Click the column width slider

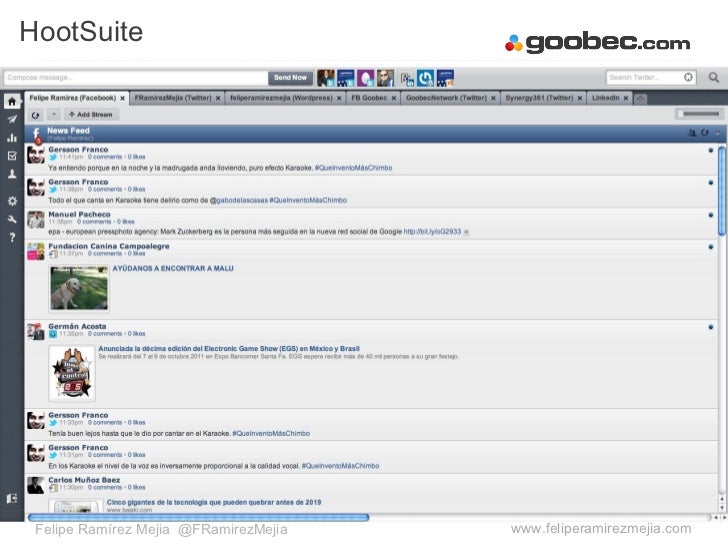point(698,114)
